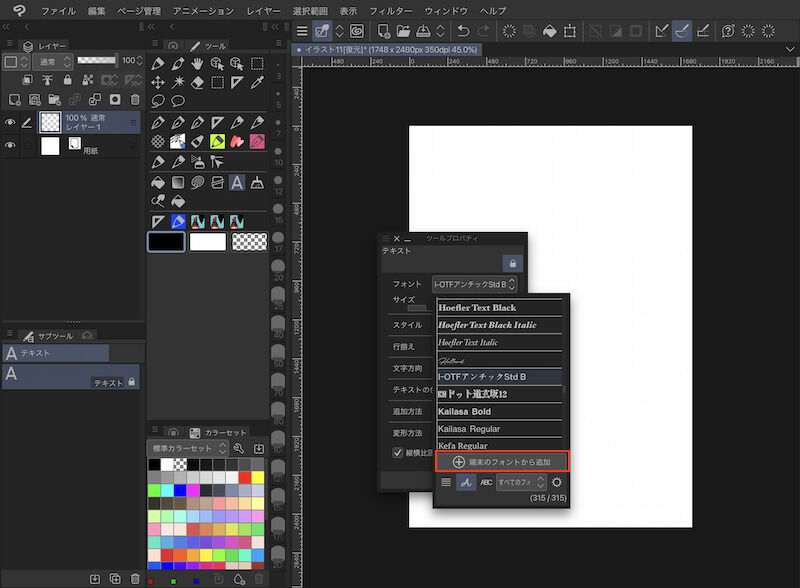The width and height of the screenshot is (800, 588).
Task: Click the lock layer icon in layer panel
Action: pyautogui.click(x=67, y=80)
